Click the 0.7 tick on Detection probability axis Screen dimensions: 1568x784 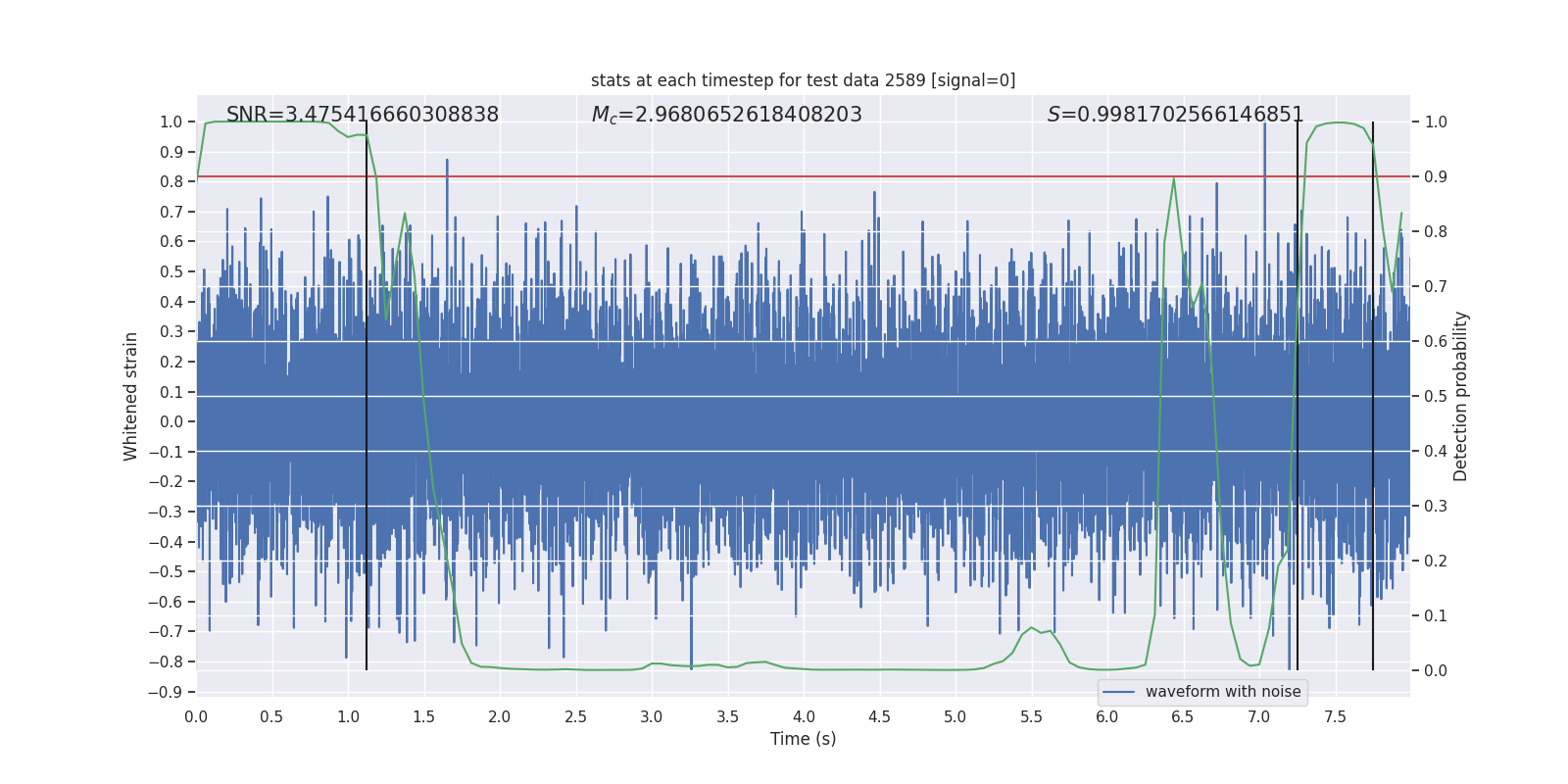(1436, 287)
